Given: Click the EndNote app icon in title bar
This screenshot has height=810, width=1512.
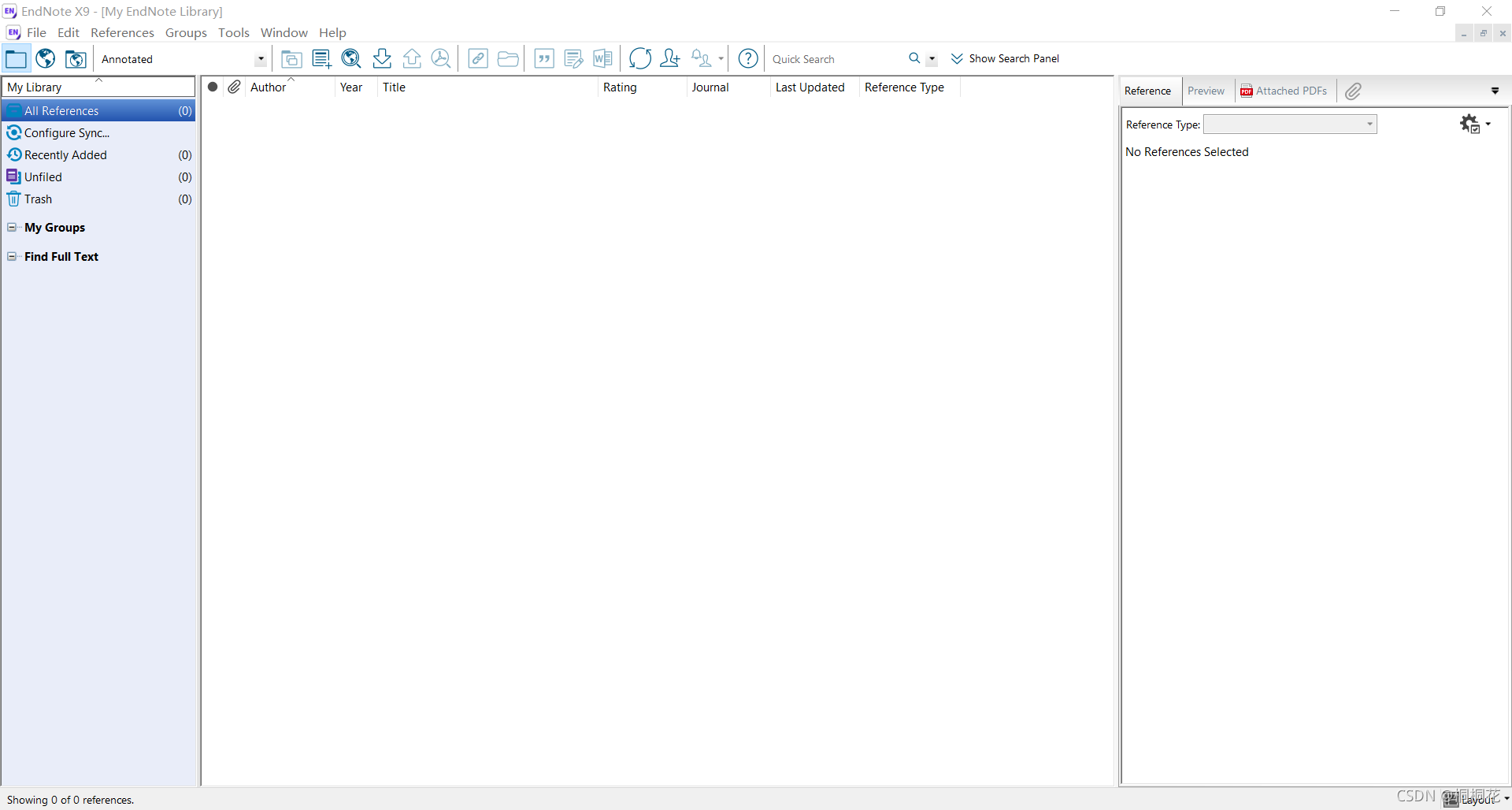Looking at the screenshot, I should 9,11.
